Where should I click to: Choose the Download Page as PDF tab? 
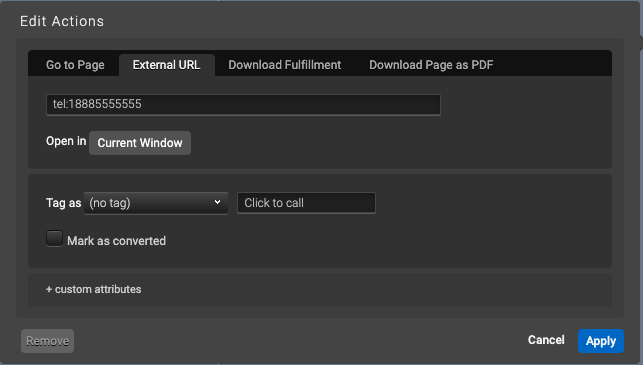pyautogui.click(x=431, y=65)
